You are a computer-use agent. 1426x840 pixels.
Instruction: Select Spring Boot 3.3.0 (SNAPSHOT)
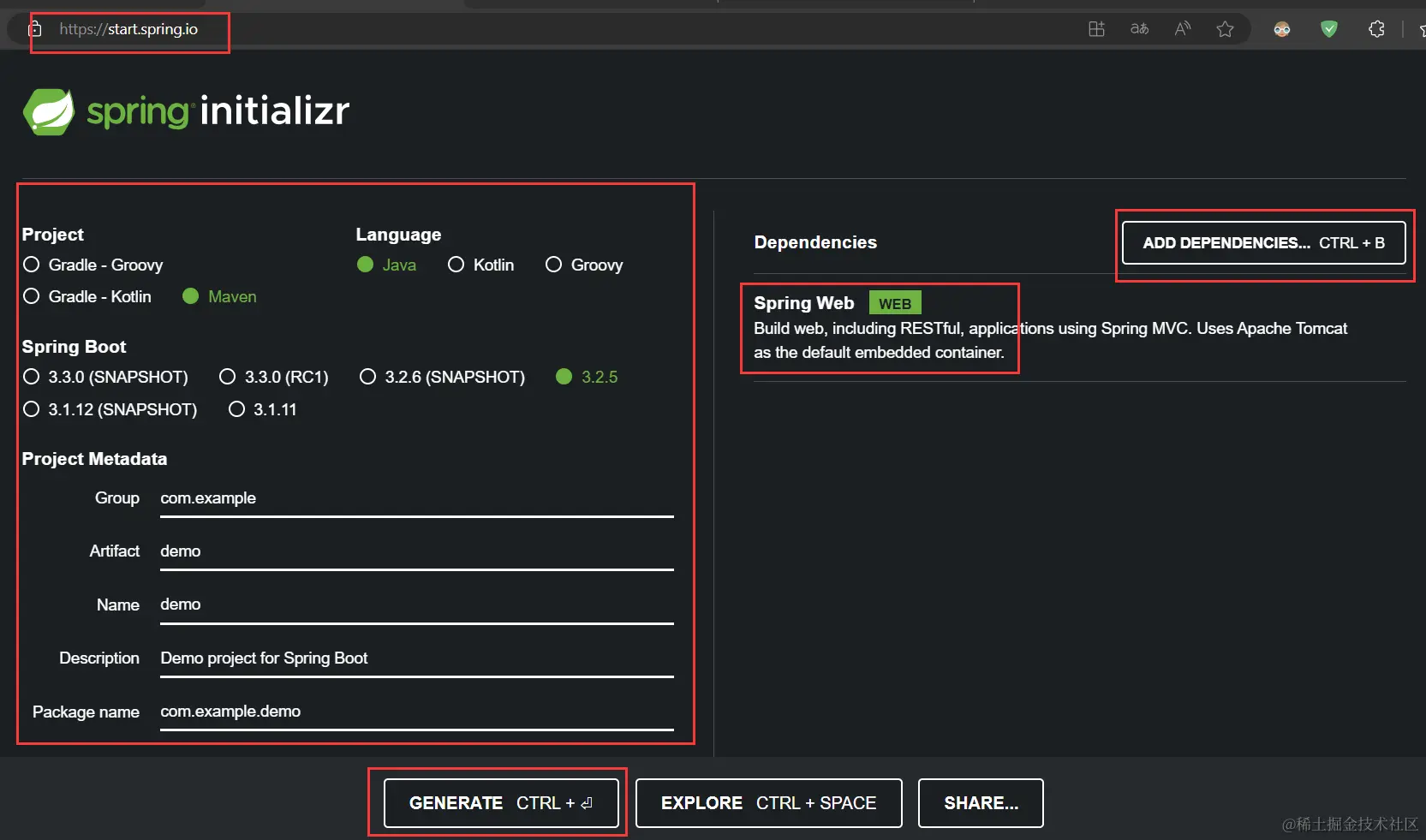[x=105, y=377]
